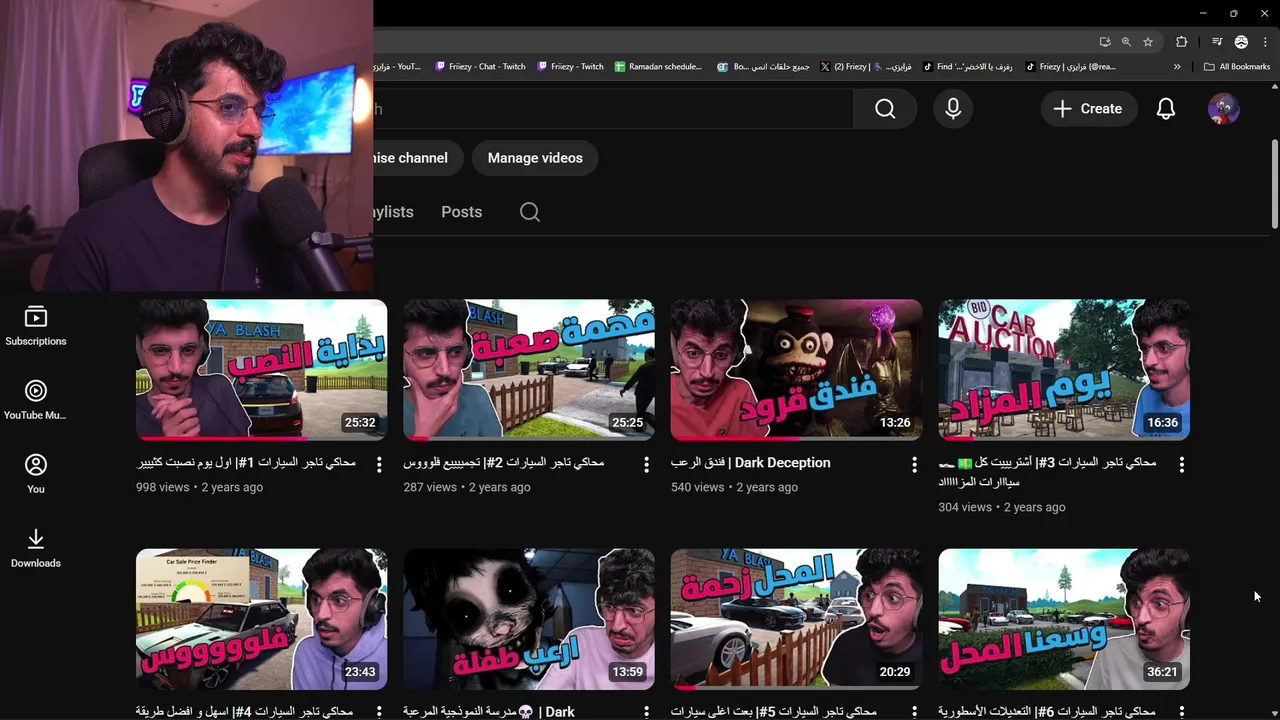The height and width of the screenshot is (720, 1280).
Task: Open more options for the 304 views video
Action: click(x=1182, y=465)
